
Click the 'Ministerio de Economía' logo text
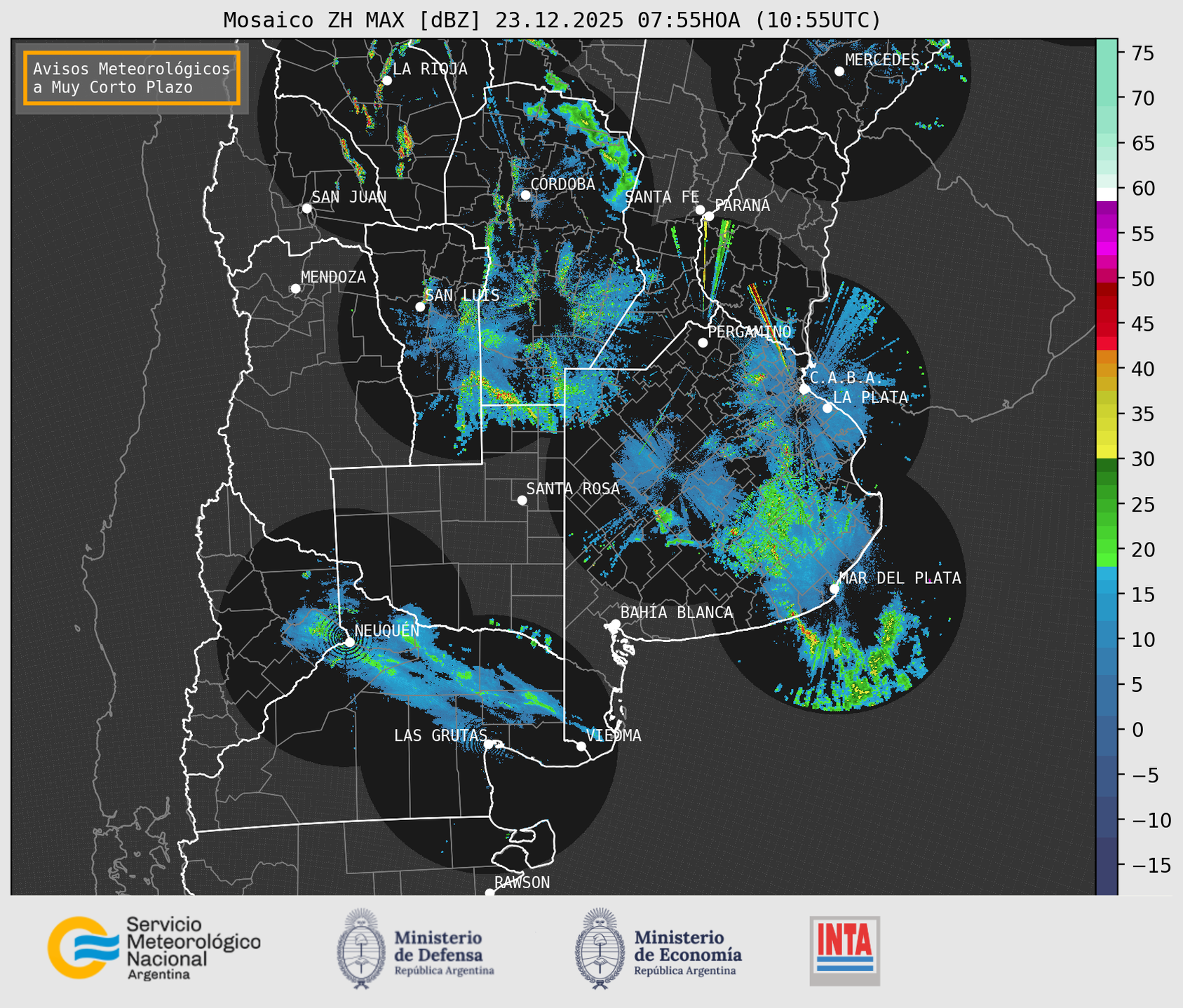(688, 951)
